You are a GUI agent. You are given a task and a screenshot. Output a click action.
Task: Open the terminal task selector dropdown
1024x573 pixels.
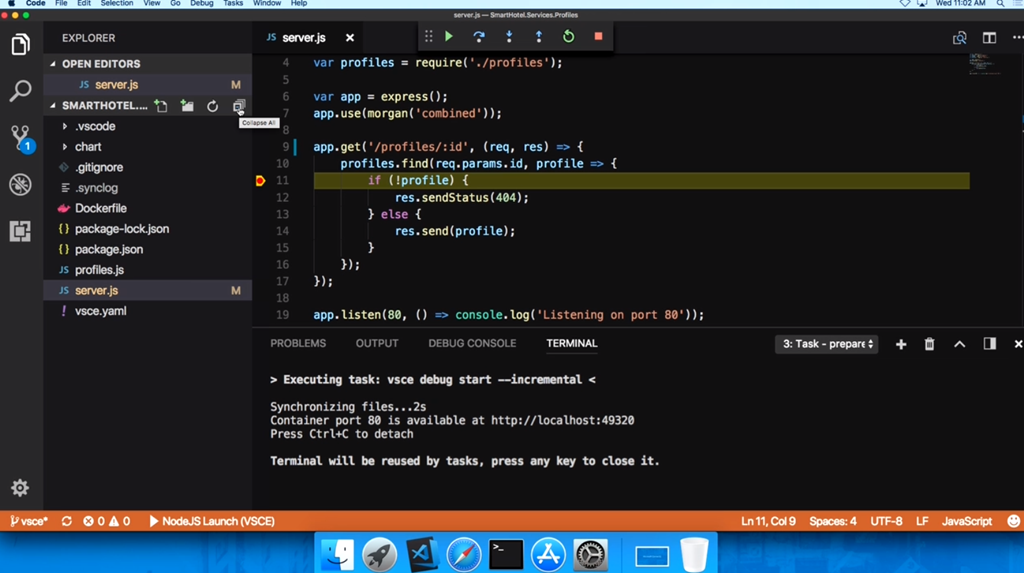click(x=827, y=344)
